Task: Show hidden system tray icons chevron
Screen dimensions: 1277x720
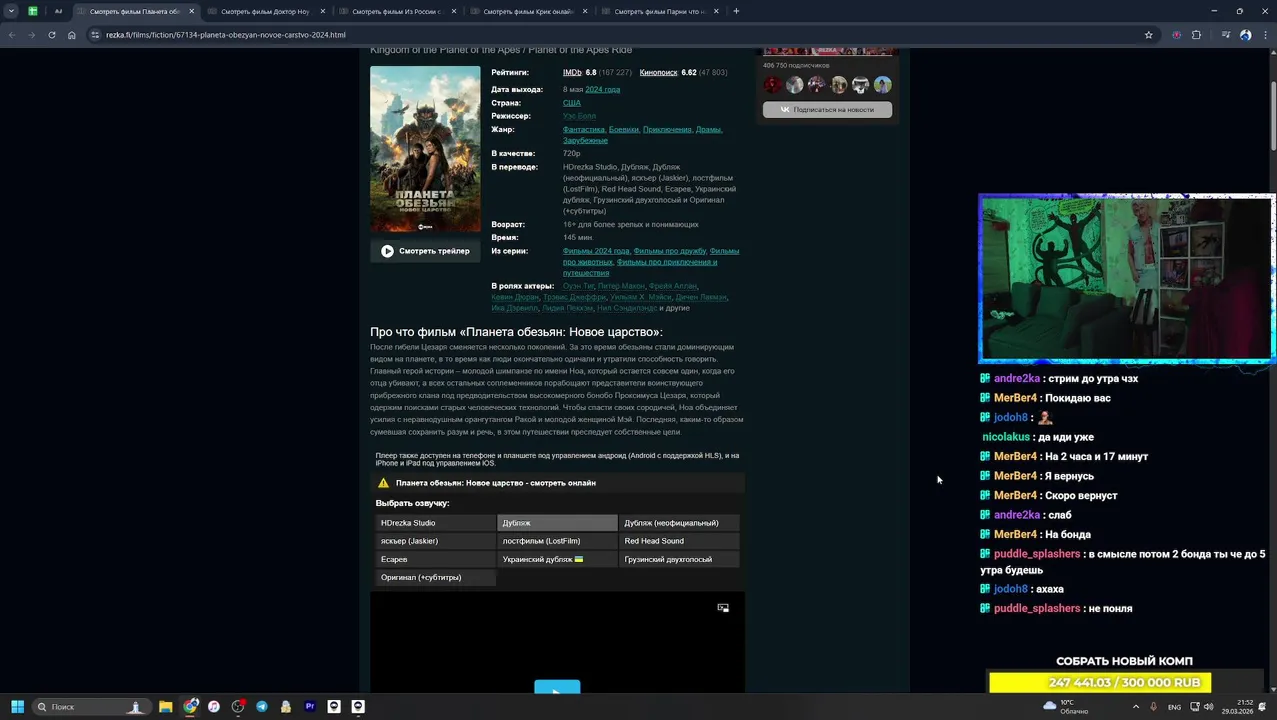Action: (x=1135, y=707)
